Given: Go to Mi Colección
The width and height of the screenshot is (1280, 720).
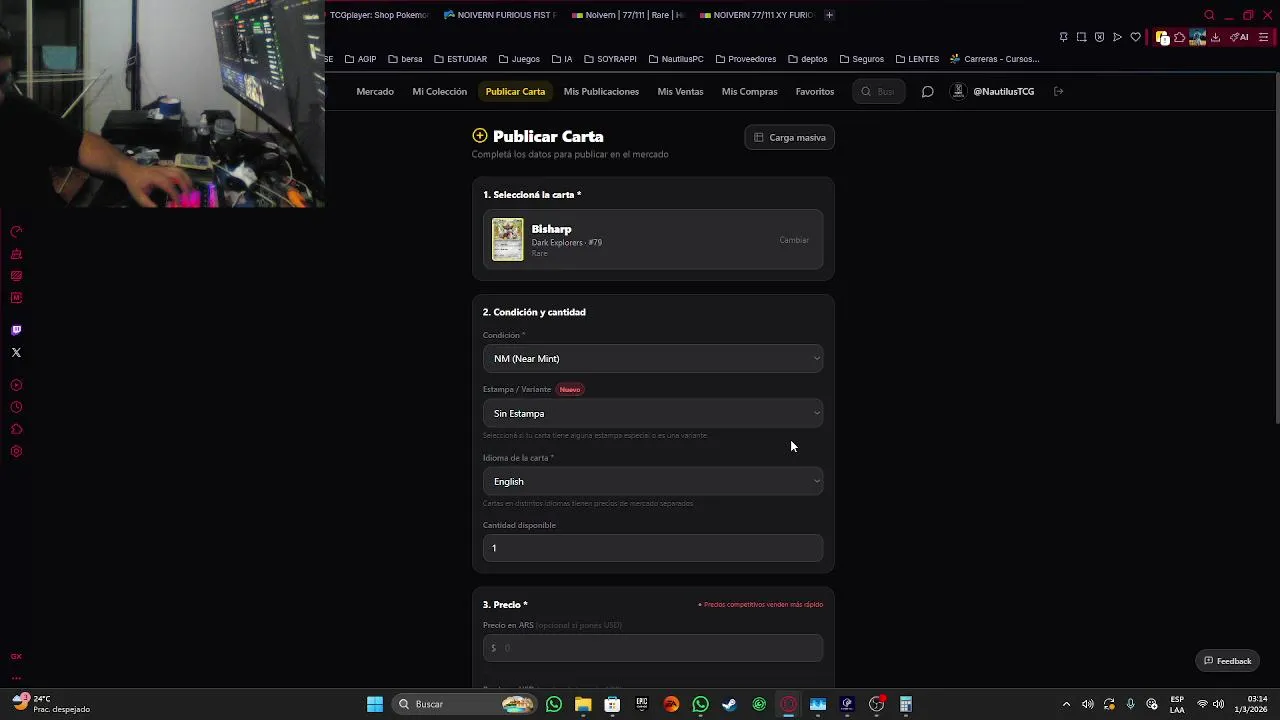Looking at the screenshot, I should [439, 92].
